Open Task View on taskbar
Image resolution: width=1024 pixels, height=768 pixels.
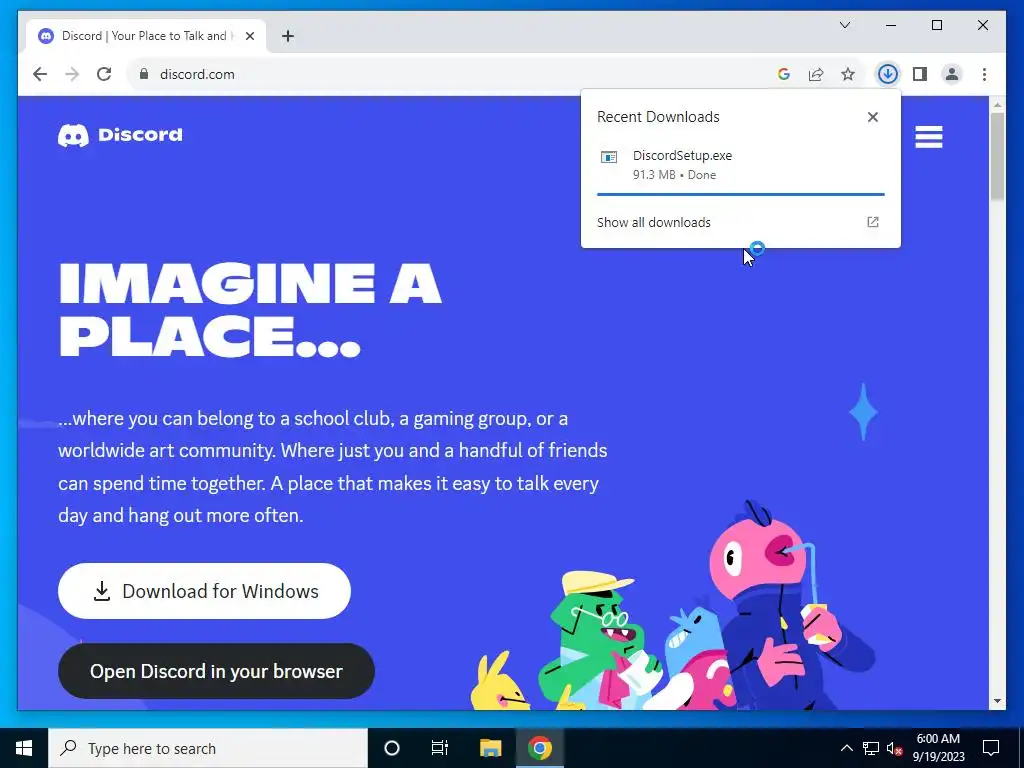tap(440, 748)
